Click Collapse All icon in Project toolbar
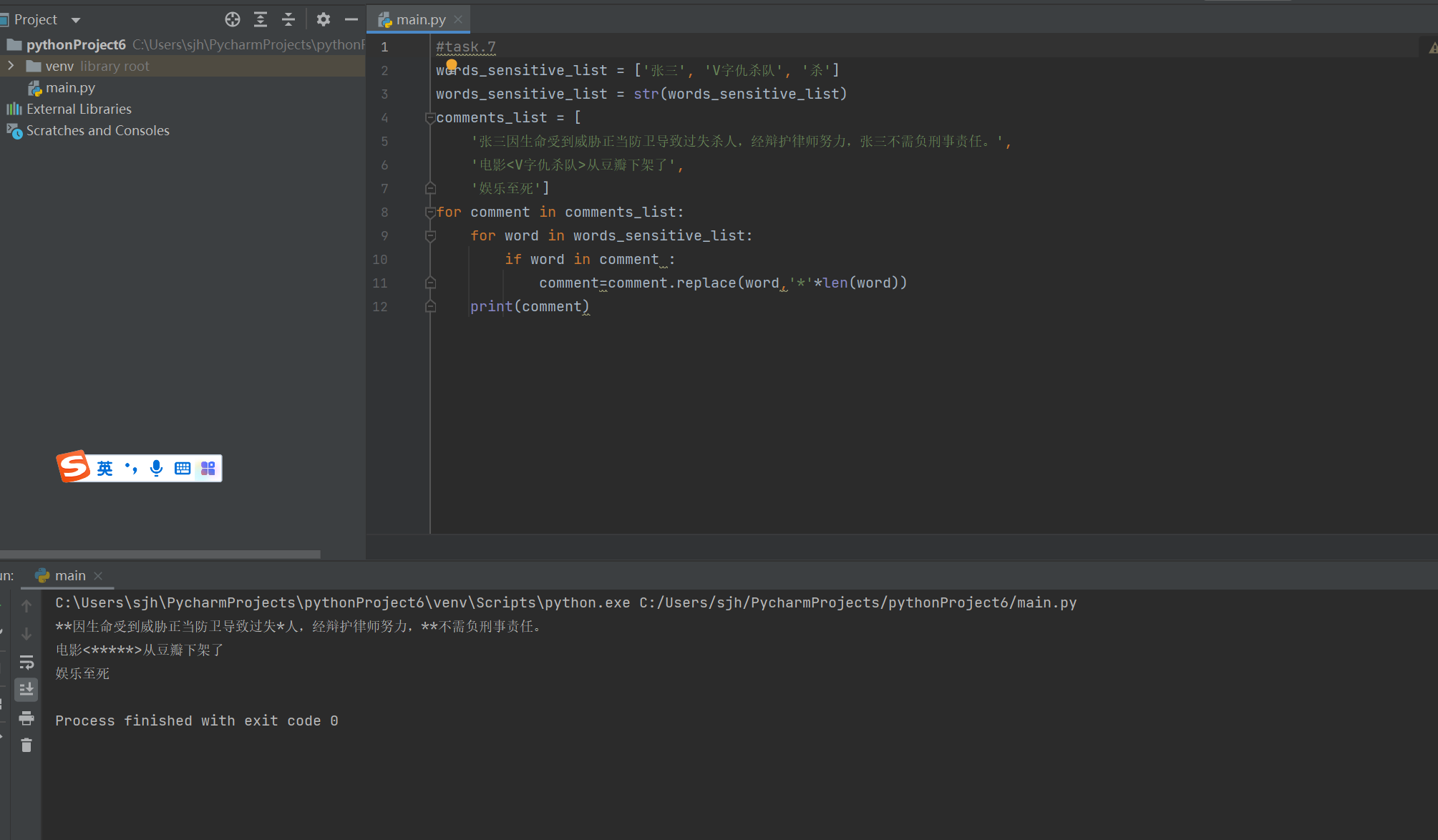This screenshot has width=1438, height=840. click(288, 19)
